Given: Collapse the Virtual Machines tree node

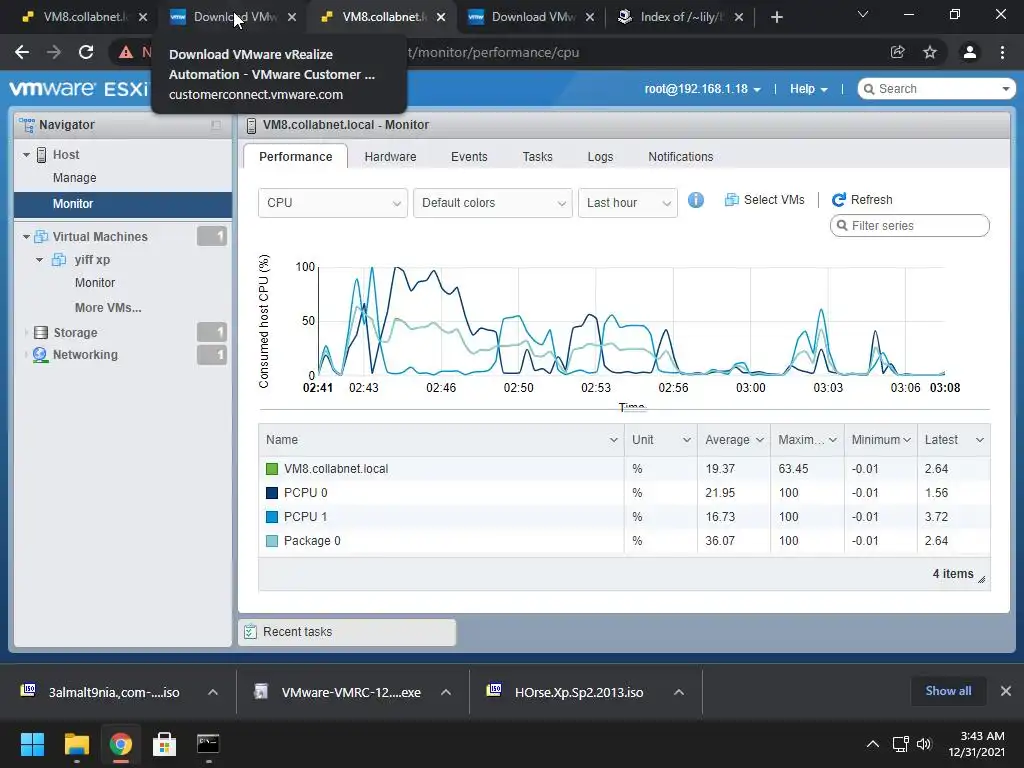Looking at the screenshot, I should [26, 237].
